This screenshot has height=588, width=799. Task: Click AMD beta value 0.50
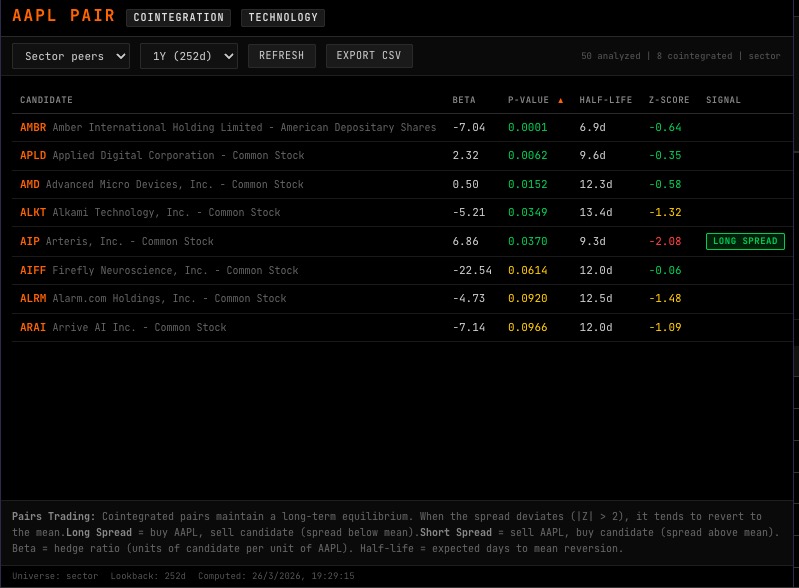click(x=465, y=184)
